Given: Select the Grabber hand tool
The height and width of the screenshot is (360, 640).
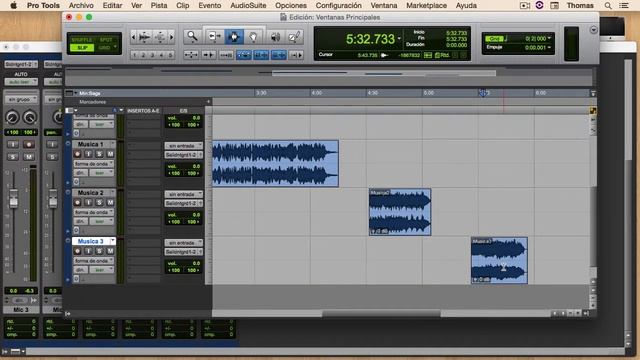Looking at the screenshot, I should 253,37.
